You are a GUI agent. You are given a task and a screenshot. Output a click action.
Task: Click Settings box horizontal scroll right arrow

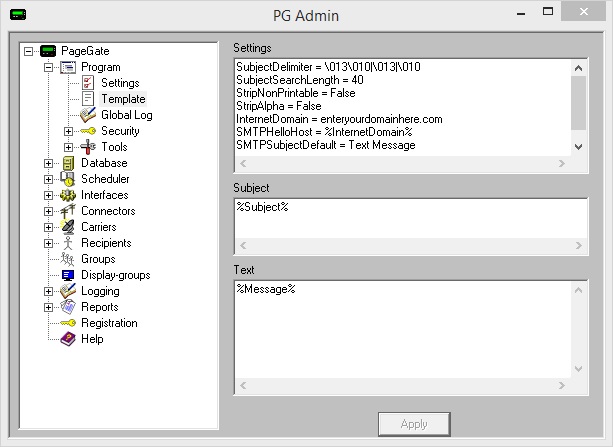pos(562,163)
